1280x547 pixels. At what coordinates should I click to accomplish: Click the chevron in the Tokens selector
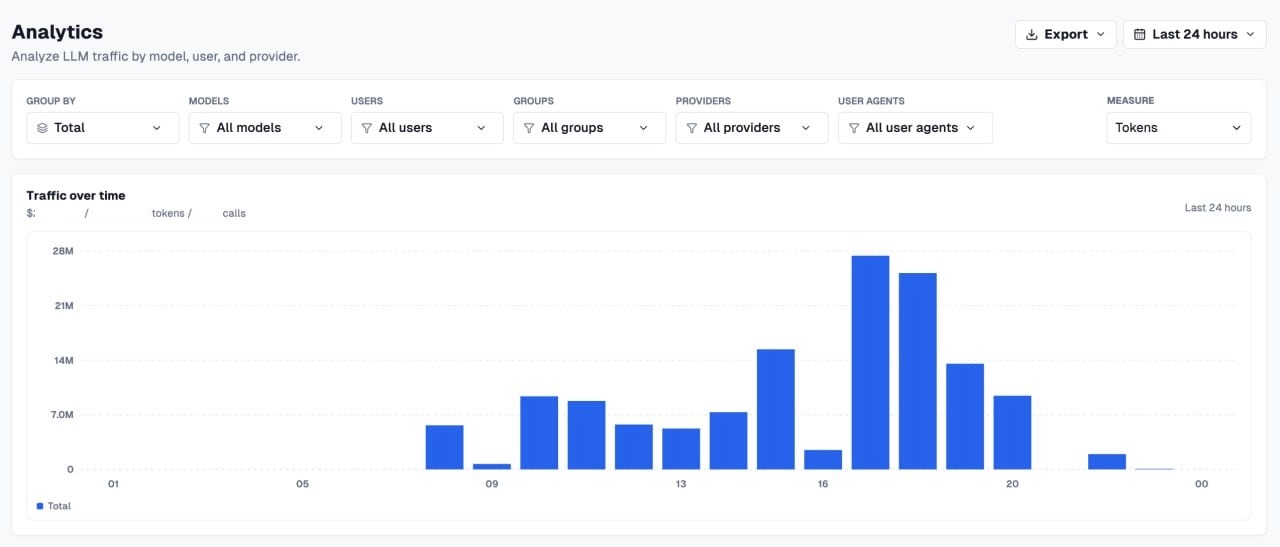(1237, 128)
